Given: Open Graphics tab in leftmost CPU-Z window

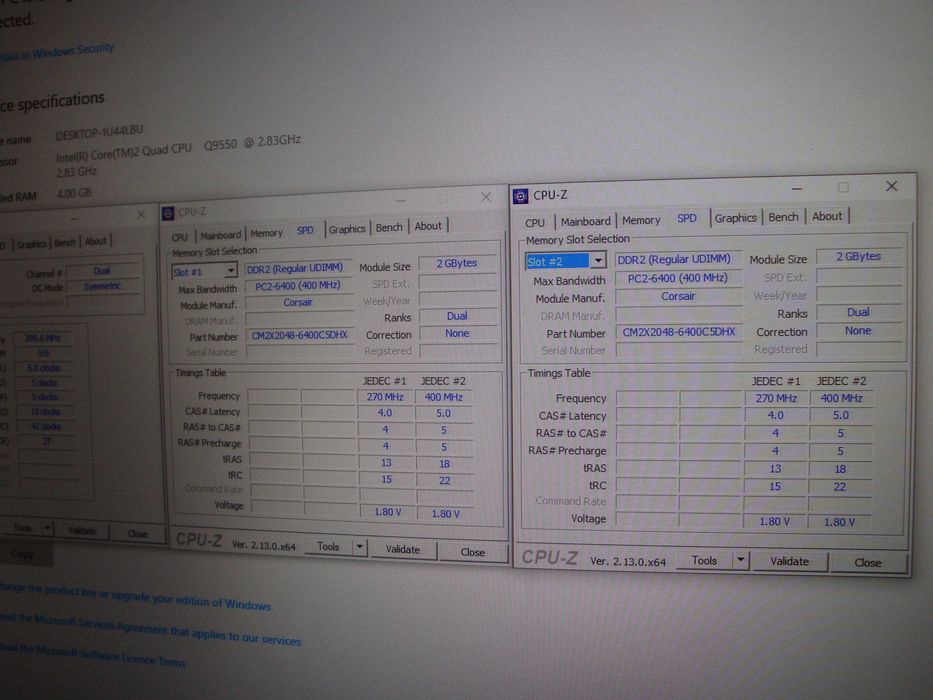Looking at the screenshot, I should click(x=31, y=243).
